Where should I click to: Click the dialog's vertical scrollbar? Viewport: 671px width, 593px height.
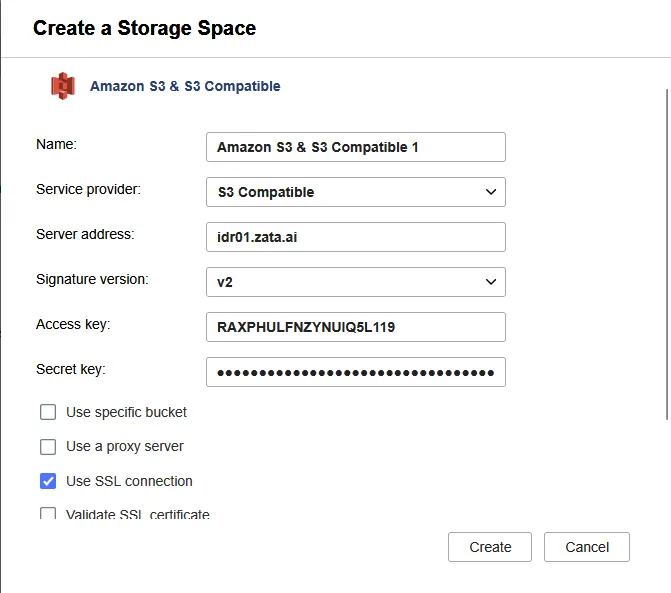[667, 255]
